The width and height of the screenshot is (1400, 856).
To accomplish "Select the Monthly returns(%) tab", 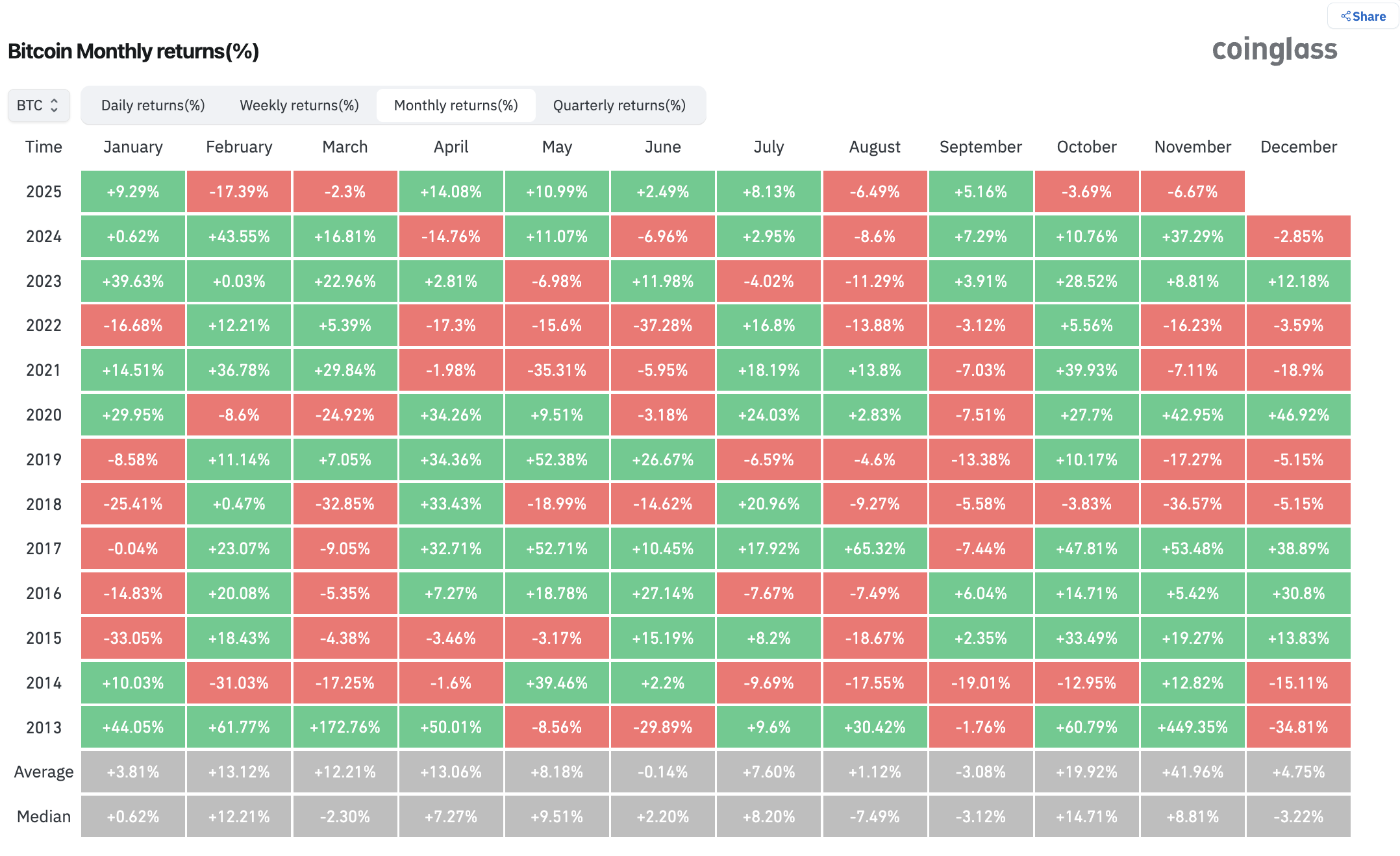I will click(x=456, y=105).
